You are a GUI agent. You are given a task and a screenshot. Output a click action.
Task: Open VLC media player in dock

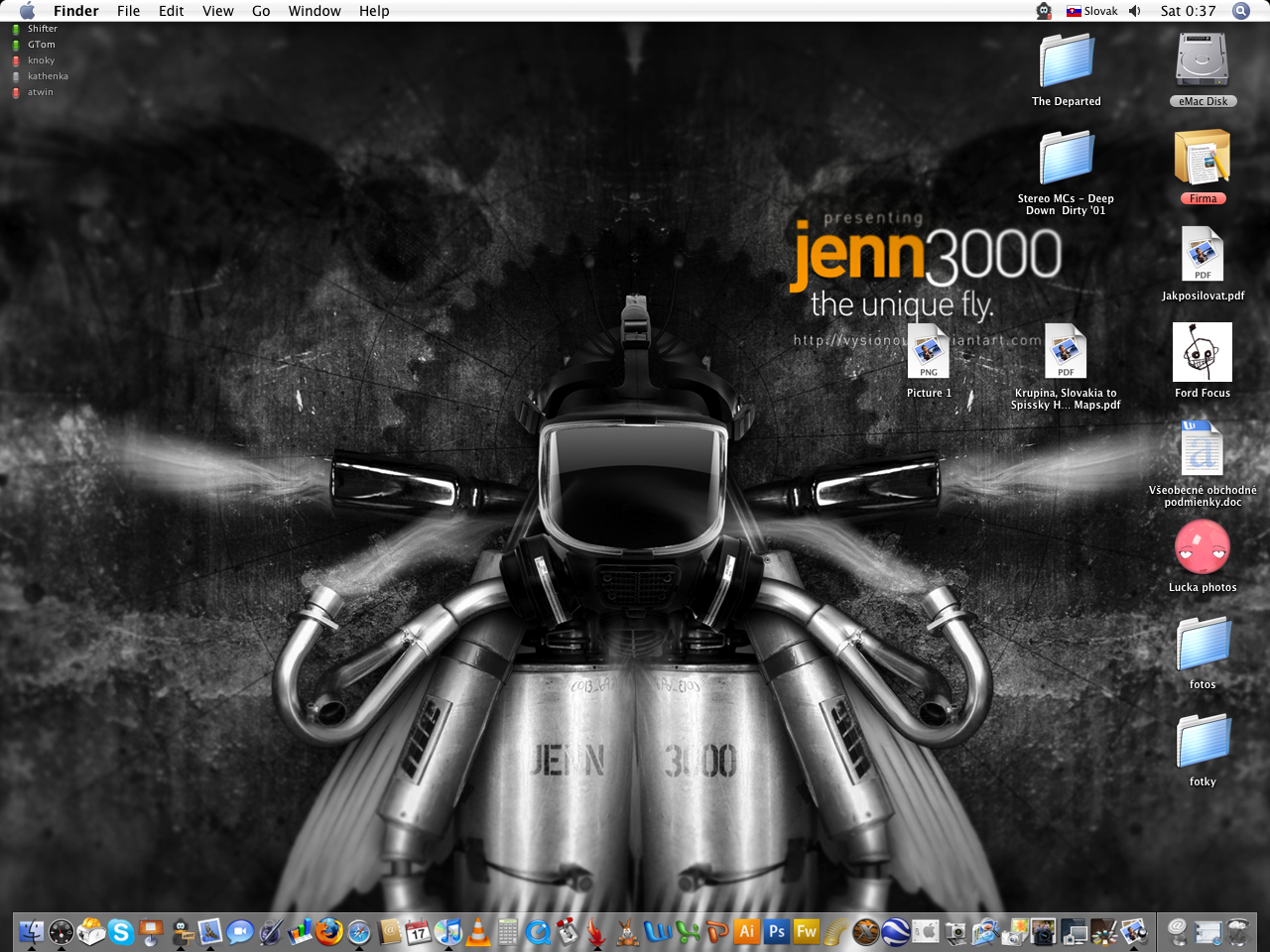pos(478,932)
